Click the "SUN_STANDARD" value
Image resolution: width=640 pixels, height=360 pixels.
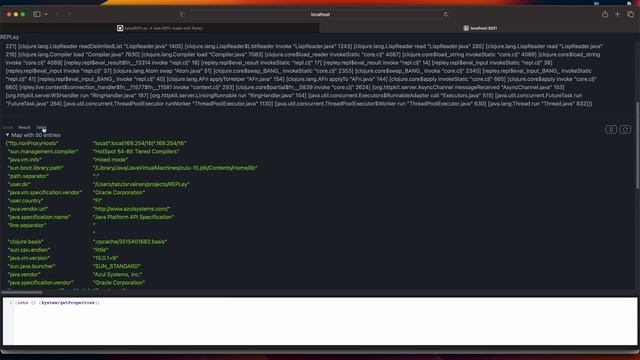(117, 266)
